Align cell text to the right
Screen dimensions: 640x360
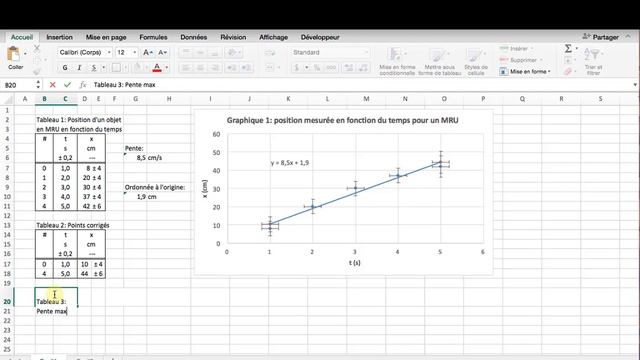click(x=215, y=68)
